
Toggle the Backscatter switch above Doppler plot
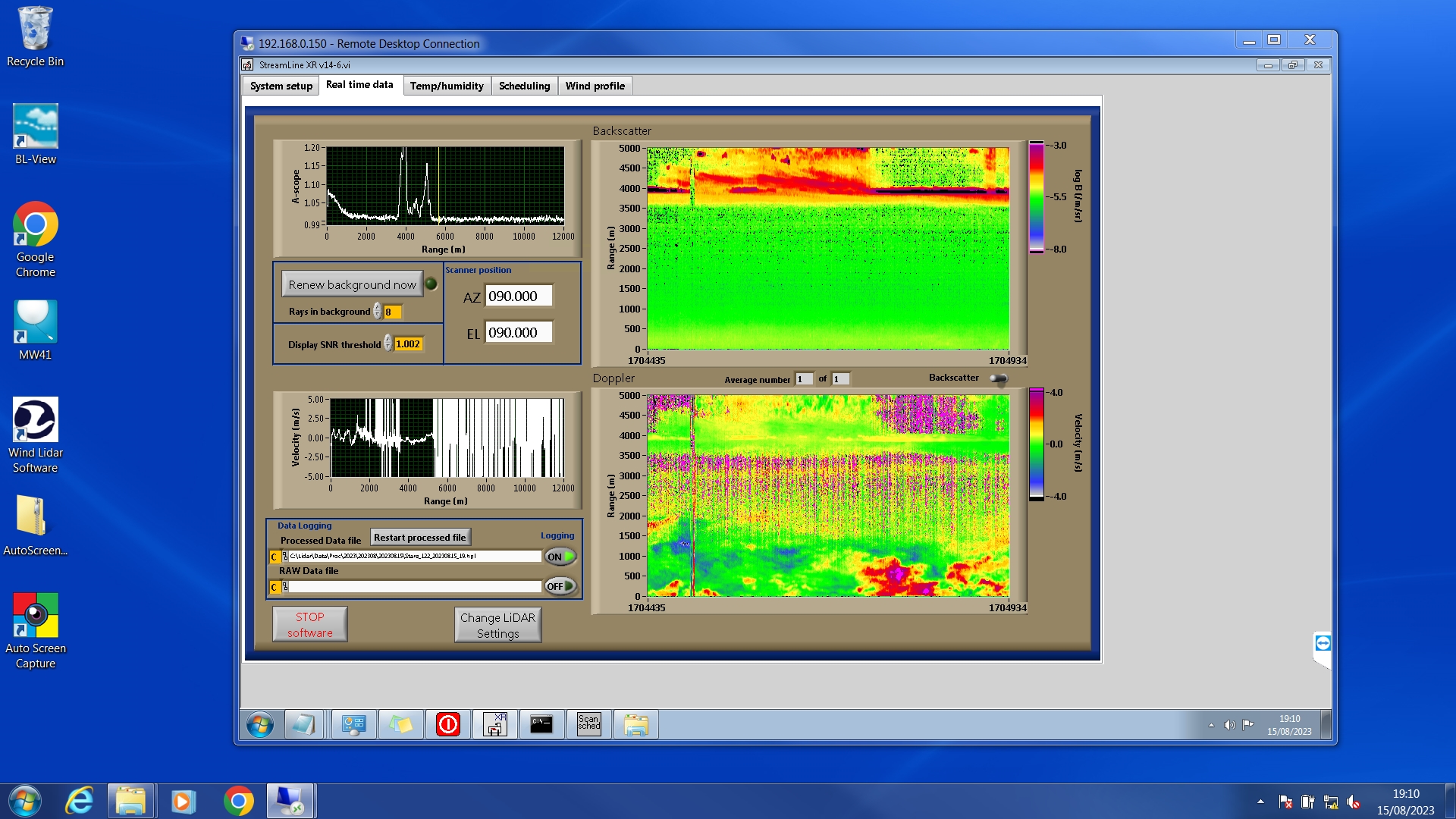coord(999,378)
